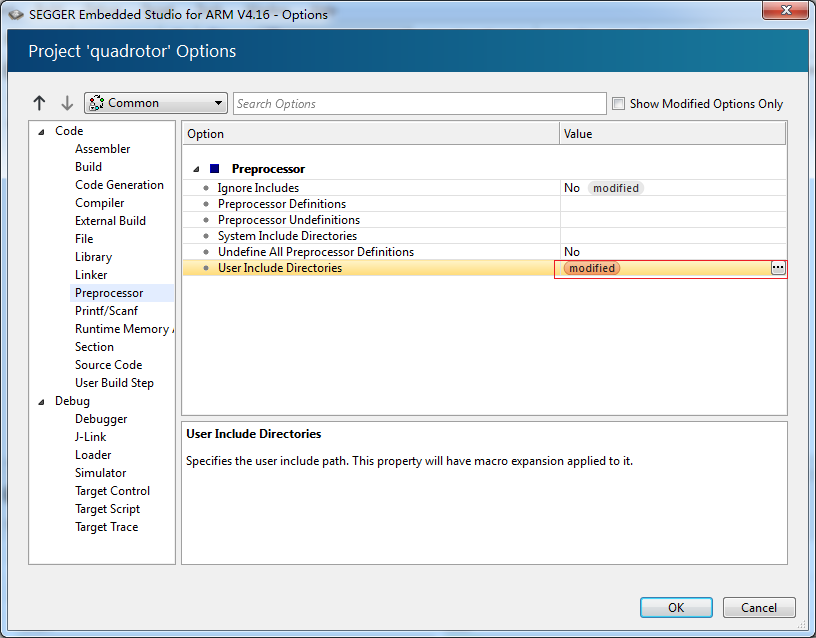816x638 pixels.
Task: Select User Build Step category
Action: [x=114, y=383]
